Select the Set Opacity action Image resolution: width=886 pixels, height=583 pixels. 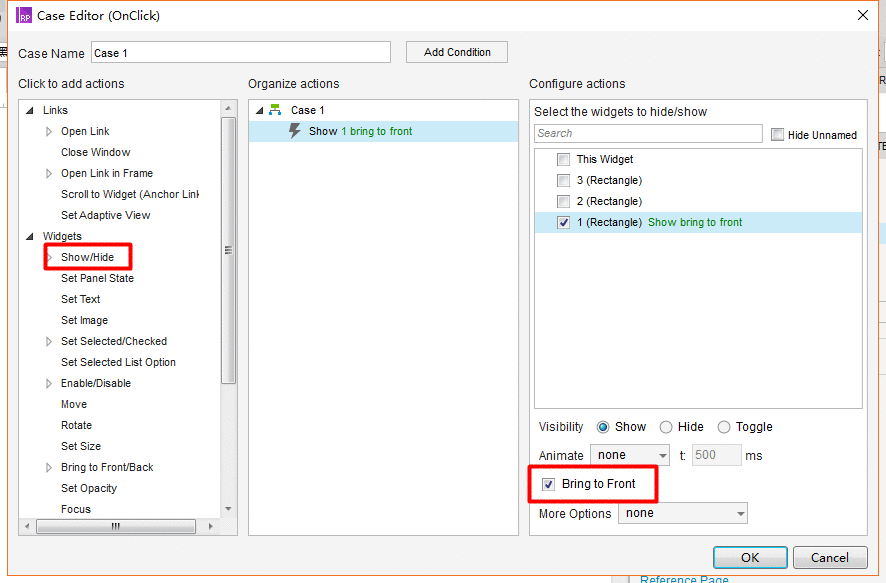pos(89,488)
